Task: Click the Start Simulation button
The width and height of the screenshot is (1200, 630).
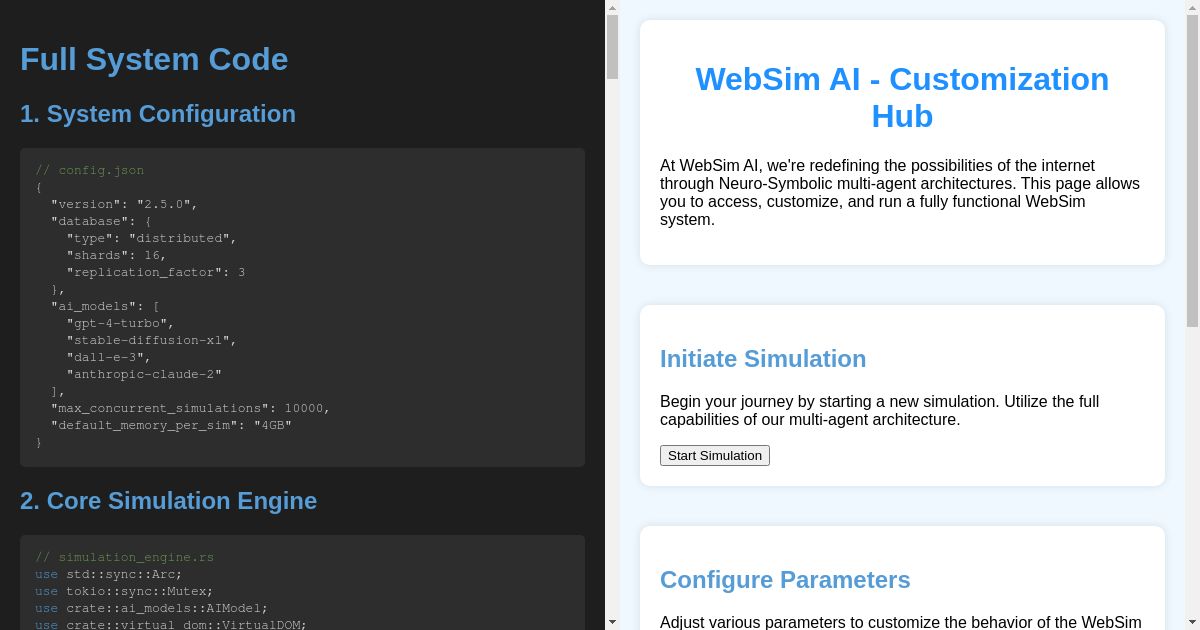Action: [714, 455]
